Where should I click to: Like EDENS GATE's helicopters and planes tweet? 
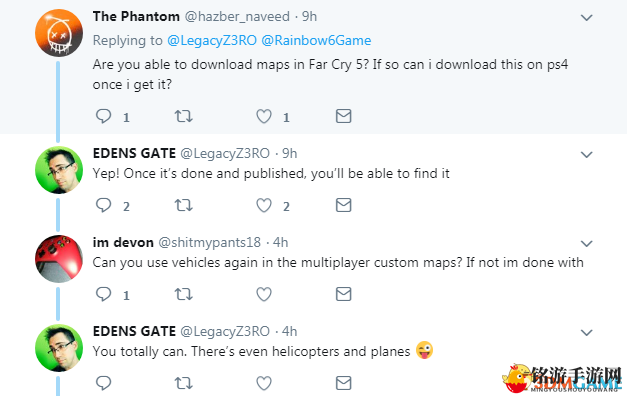pyautogui.click(x=264, y=383)
